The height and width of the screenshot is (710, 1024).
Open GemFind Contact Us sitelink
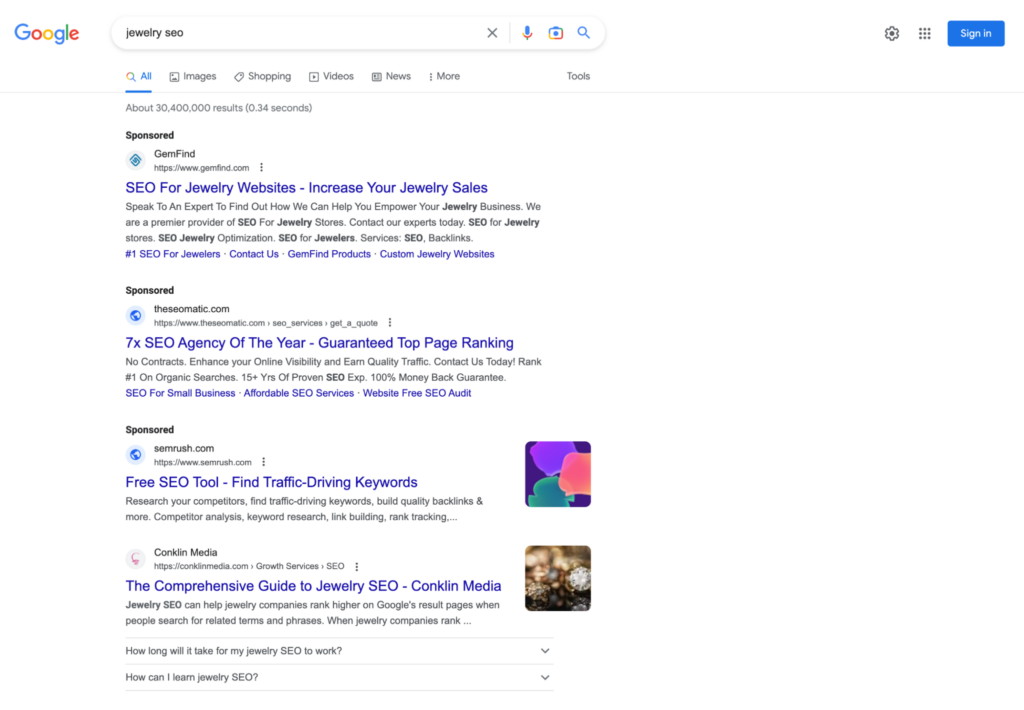pyautogui.click(x=254, y=254)
